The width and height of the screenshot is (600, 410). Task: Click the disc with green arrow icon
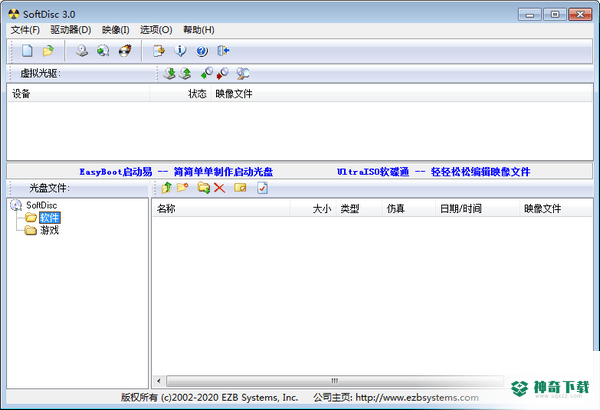pyautogui.click(x=103, y=51)
